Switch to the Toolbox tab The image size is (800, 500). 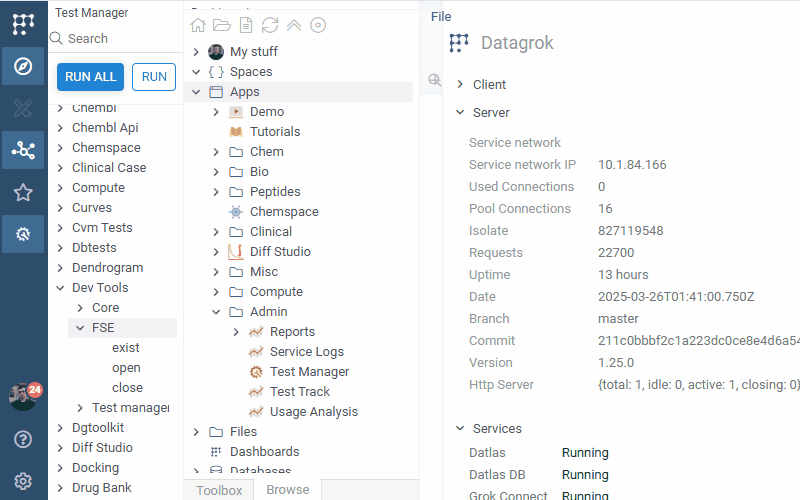pos(218,490)
